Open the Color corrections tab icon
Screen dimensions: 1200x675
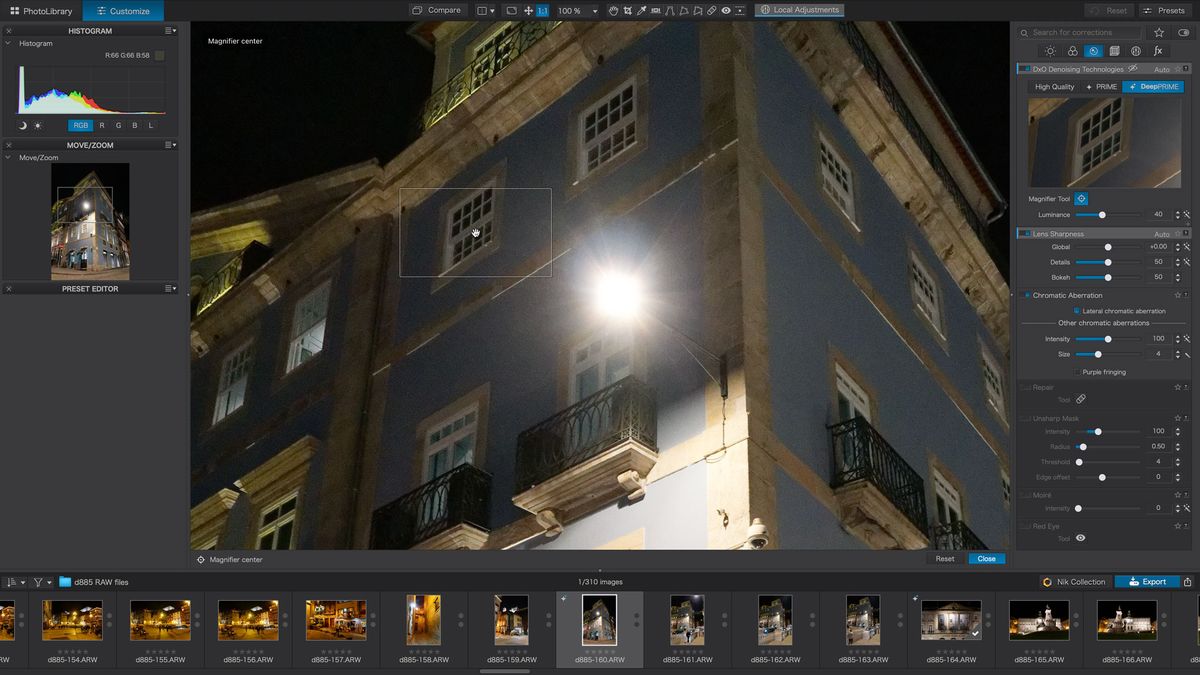point(1072,51)
